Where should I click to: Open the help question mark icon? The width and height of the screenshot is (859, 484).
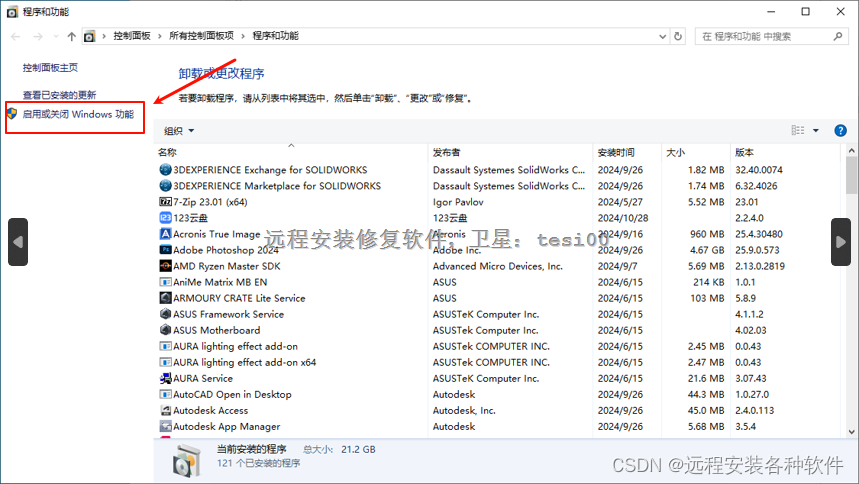(x=840, y=130)
